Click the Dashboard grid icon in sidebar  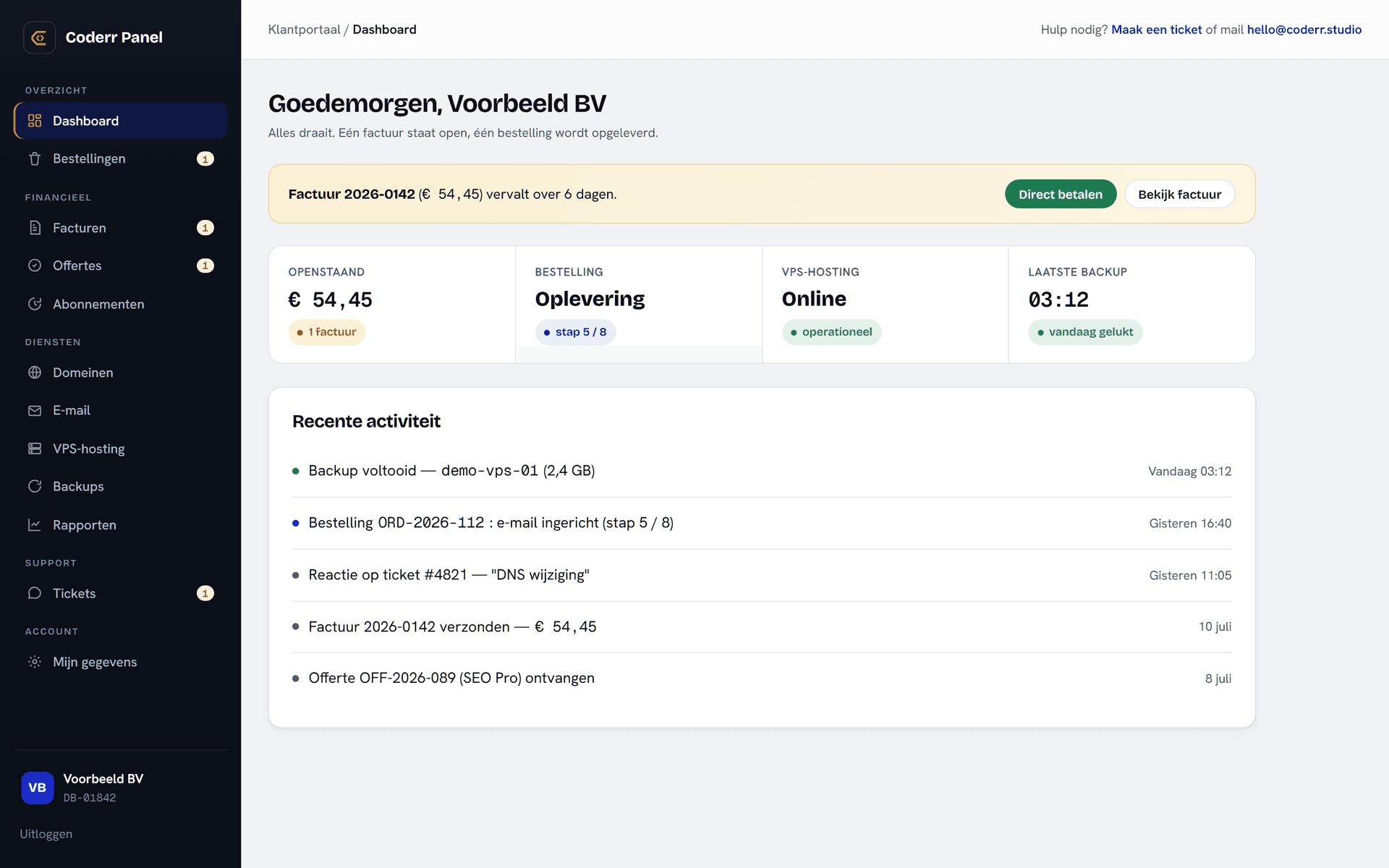35,121
